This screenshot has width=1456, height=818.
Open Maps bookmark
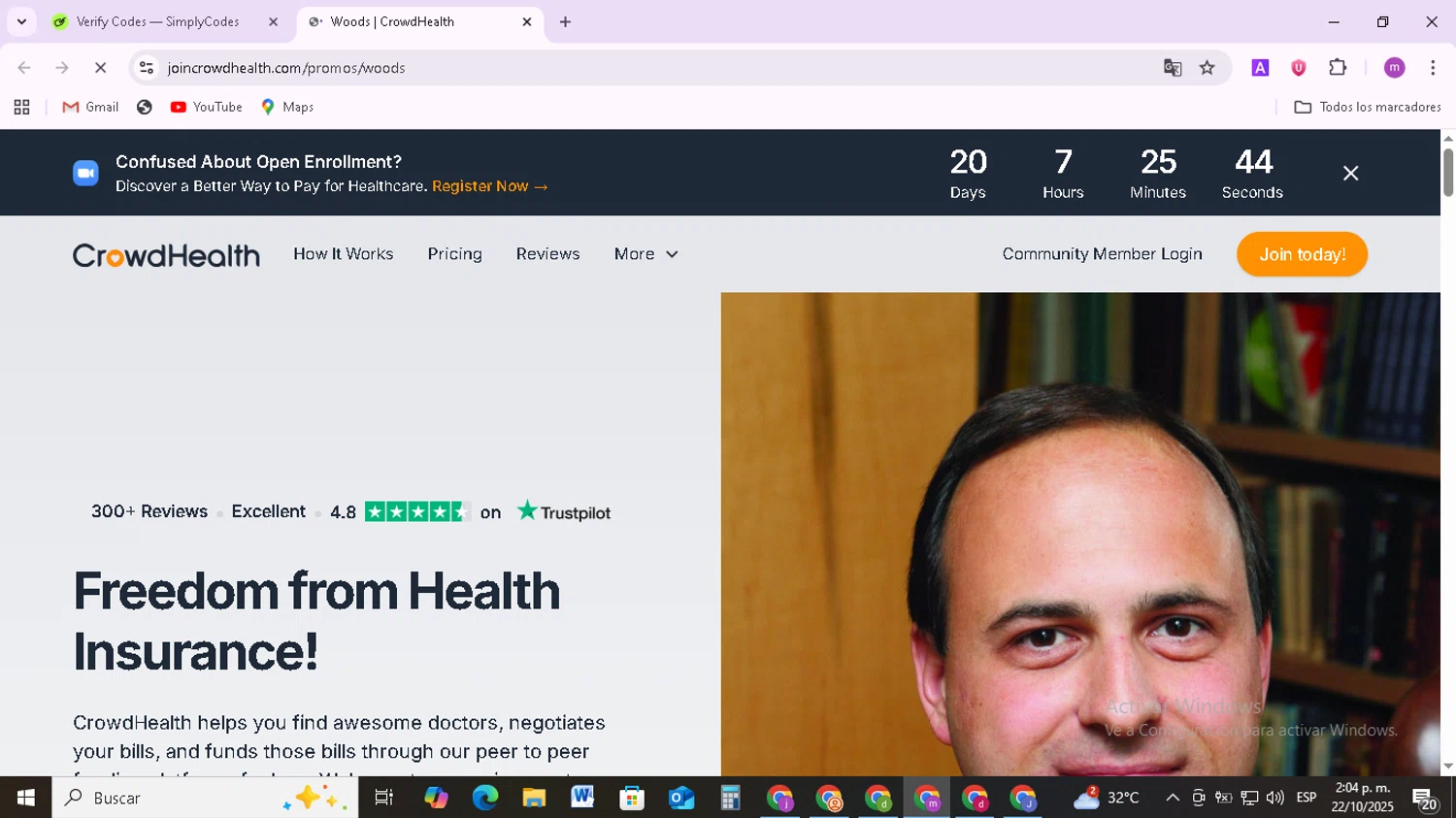287,107
